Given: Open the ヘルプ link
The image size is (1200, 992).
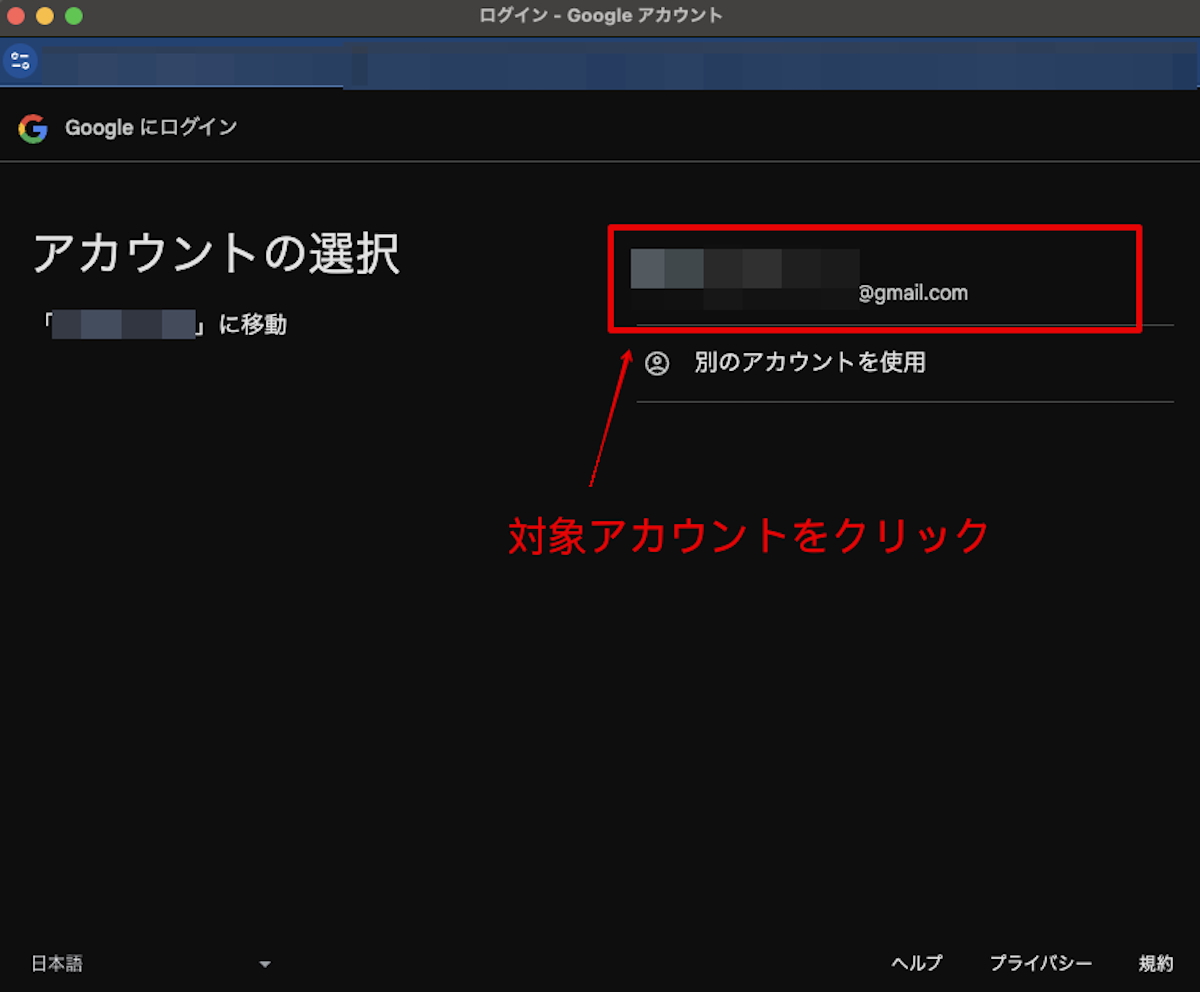Looking at the screenshot, I should [916, 964].
